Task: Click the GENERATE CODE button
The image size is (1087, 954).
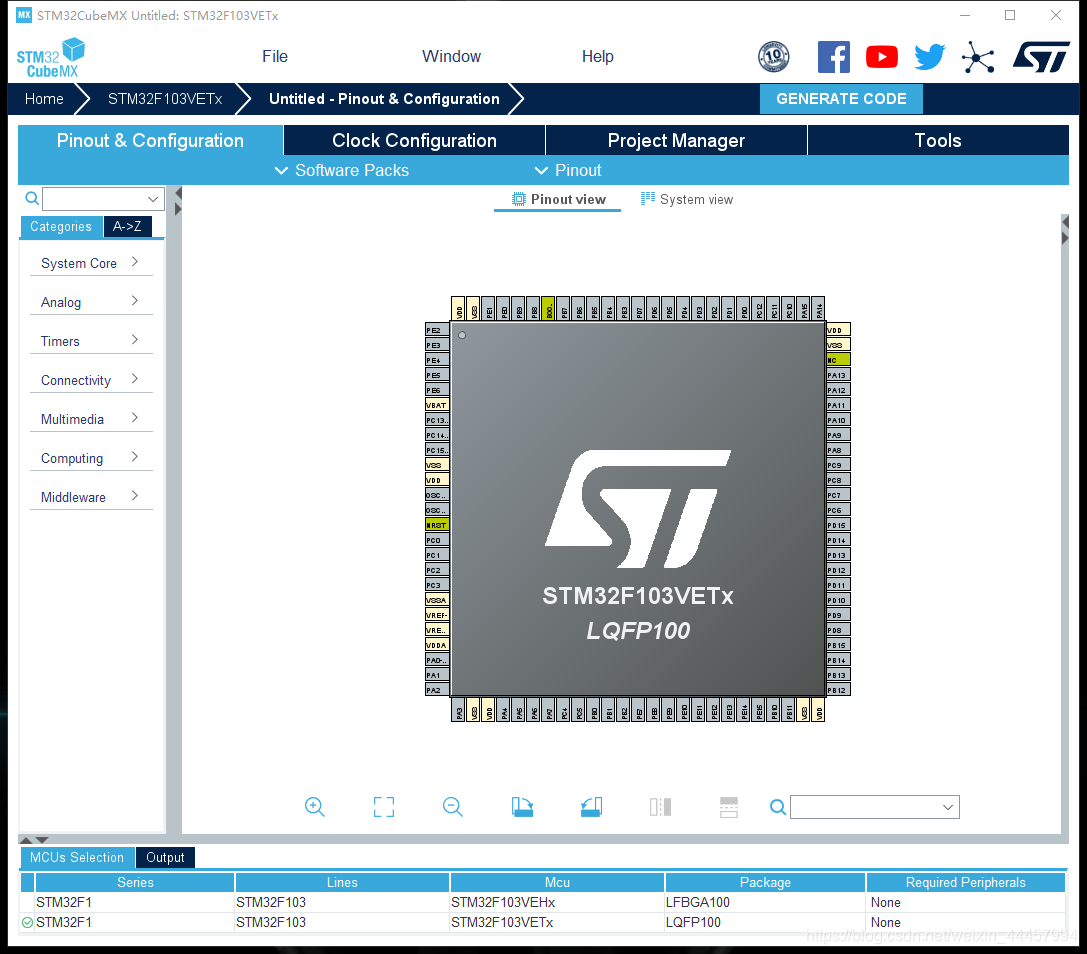Action: tap(841, 98)
